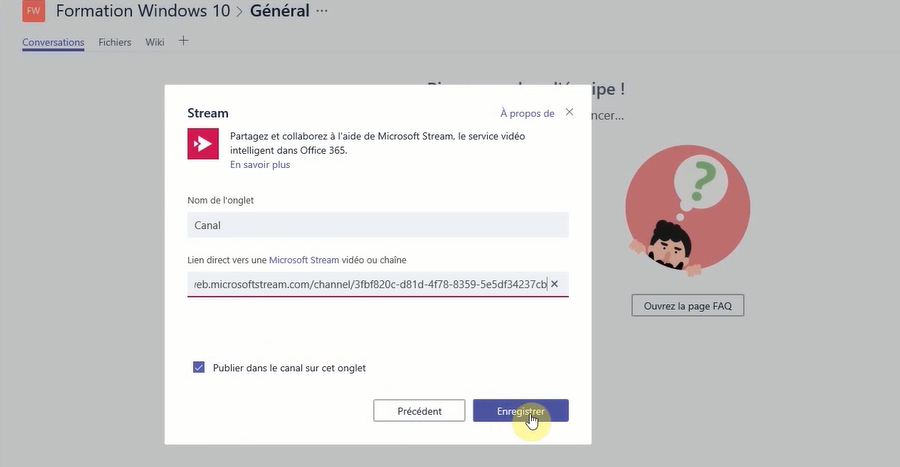This screenshot has height=467, width=900.
Task: Go back with Précédent button
Action: (419, 411)
